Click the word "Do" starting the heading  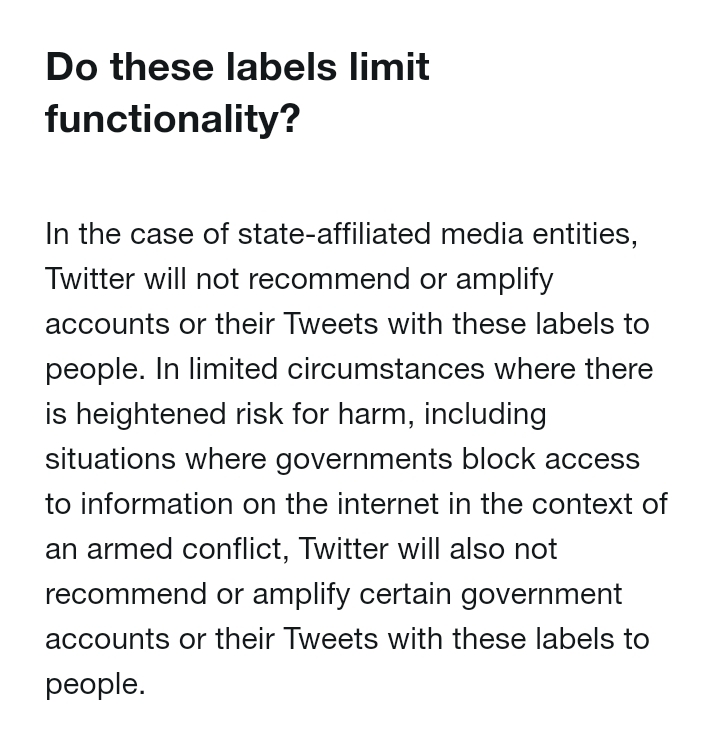click(71, 67)
